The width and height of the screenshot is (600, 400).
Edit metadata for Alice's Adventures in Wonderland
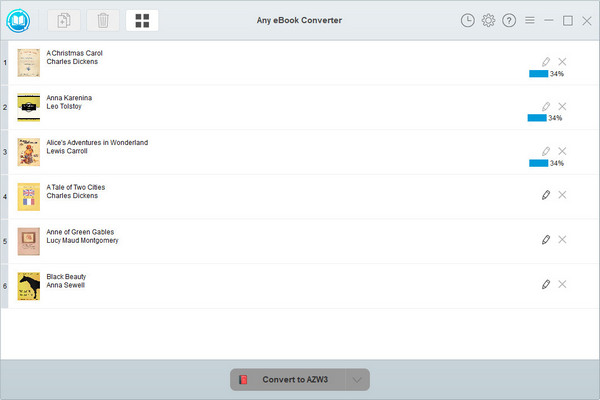[x=546, y=151]
